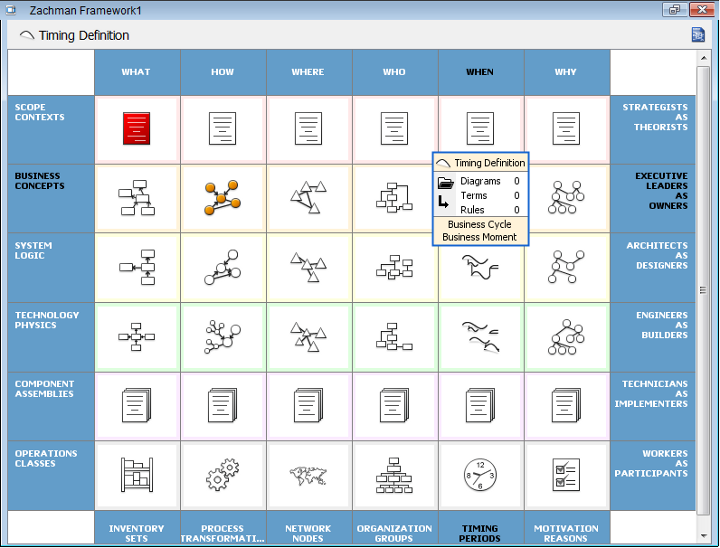The height and width of the screenshot is (548, 720).
Task: Click the Component Assemblies row header
Action: click(x=51, y=406)
